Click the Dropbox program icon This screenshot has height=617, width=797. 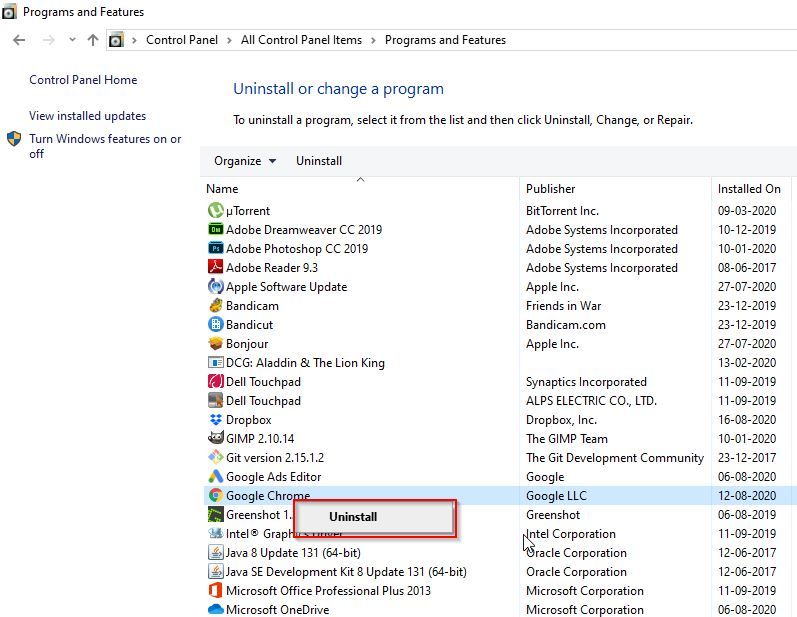point(216,419)
